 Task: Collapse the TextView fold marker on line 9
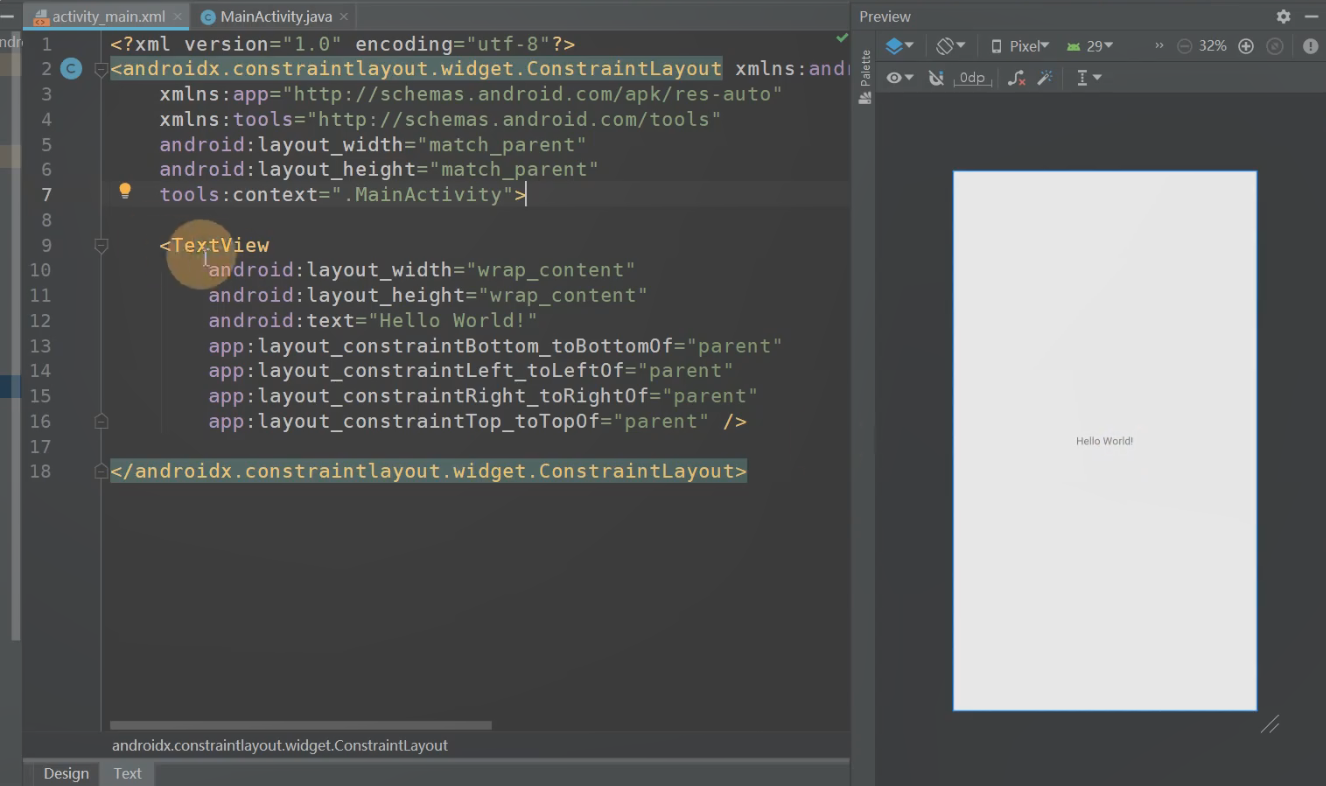point(100,245)
